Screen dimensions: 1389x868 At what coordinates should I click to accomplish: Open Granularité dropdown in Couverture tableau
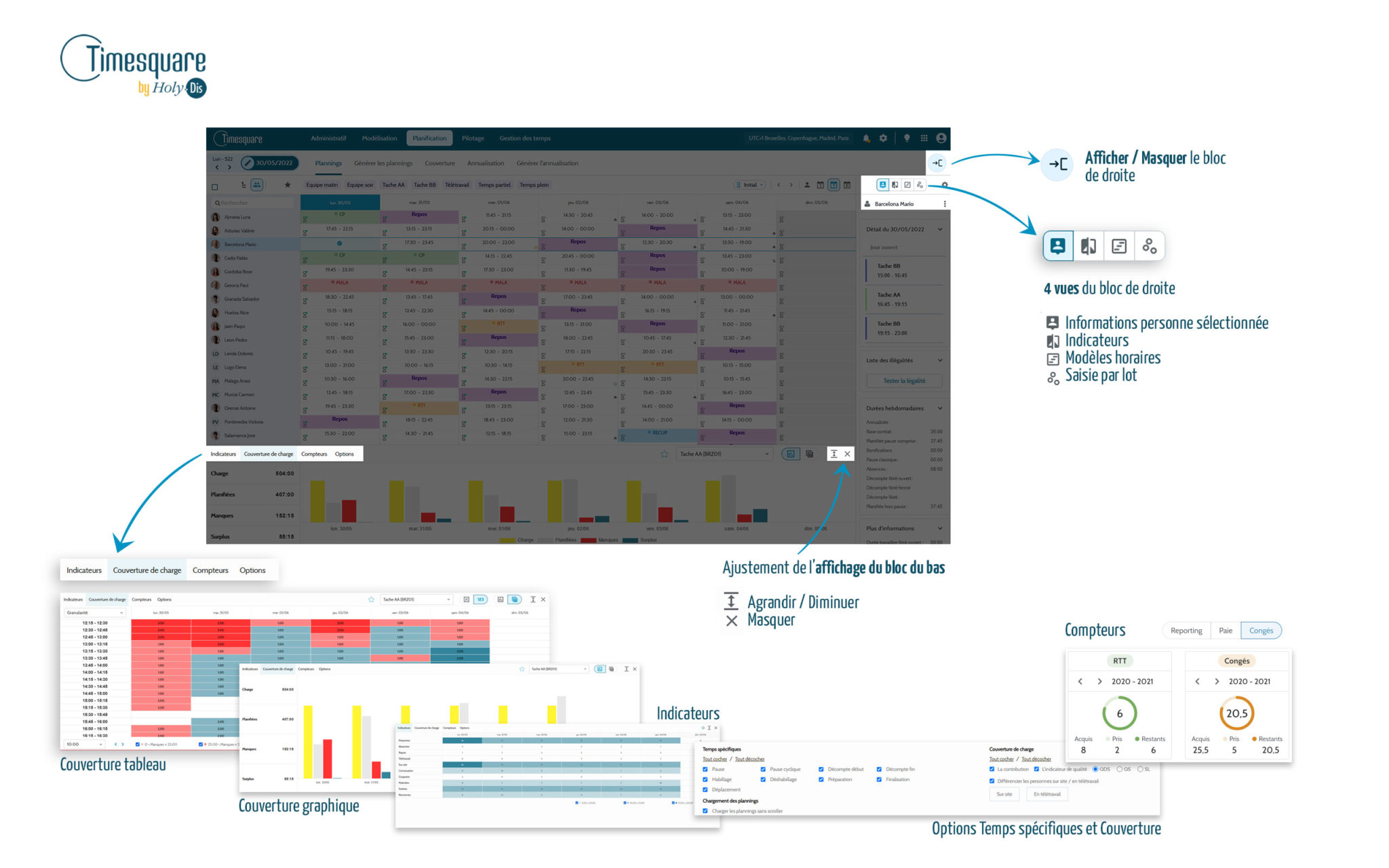pyautogui.click(x=95, y=612)
